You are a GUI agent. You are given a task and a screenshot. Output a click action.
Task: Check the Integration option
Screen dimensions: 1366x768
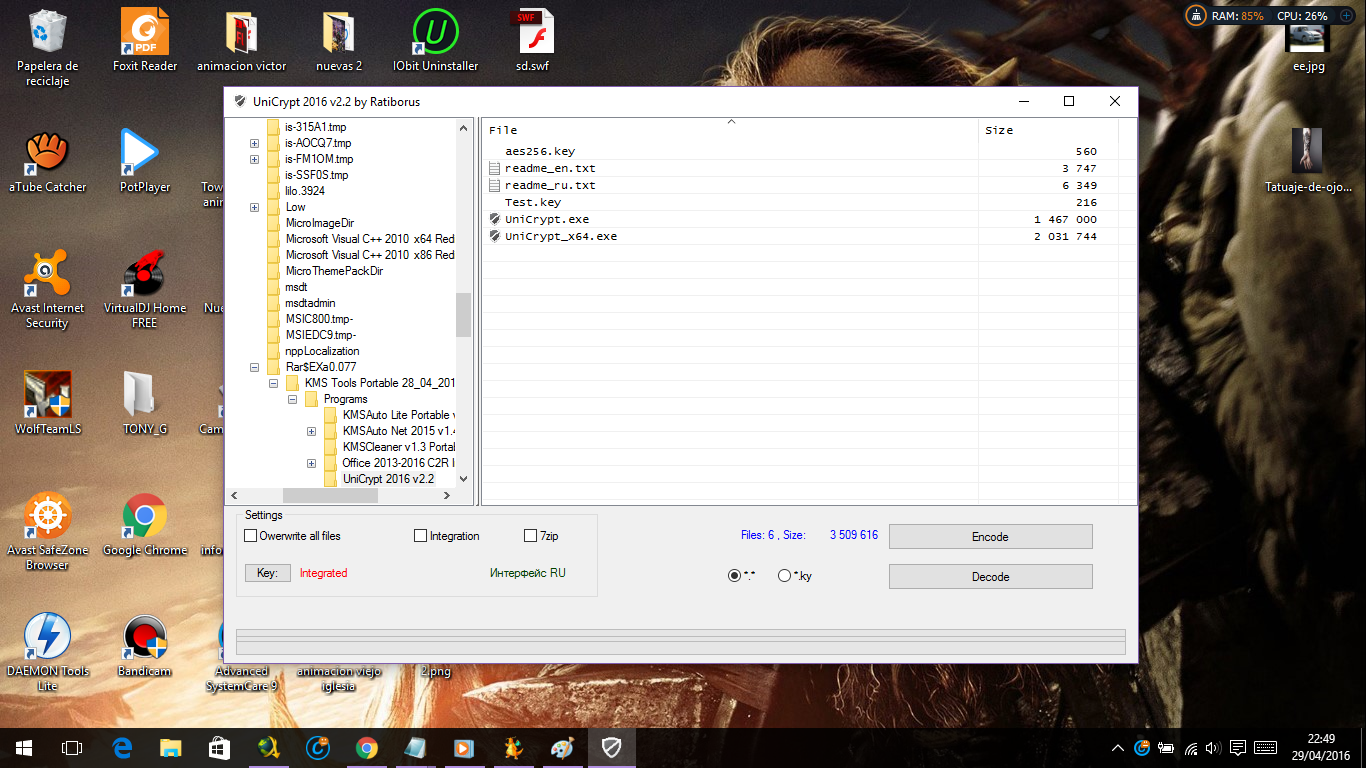coord(420,535)
